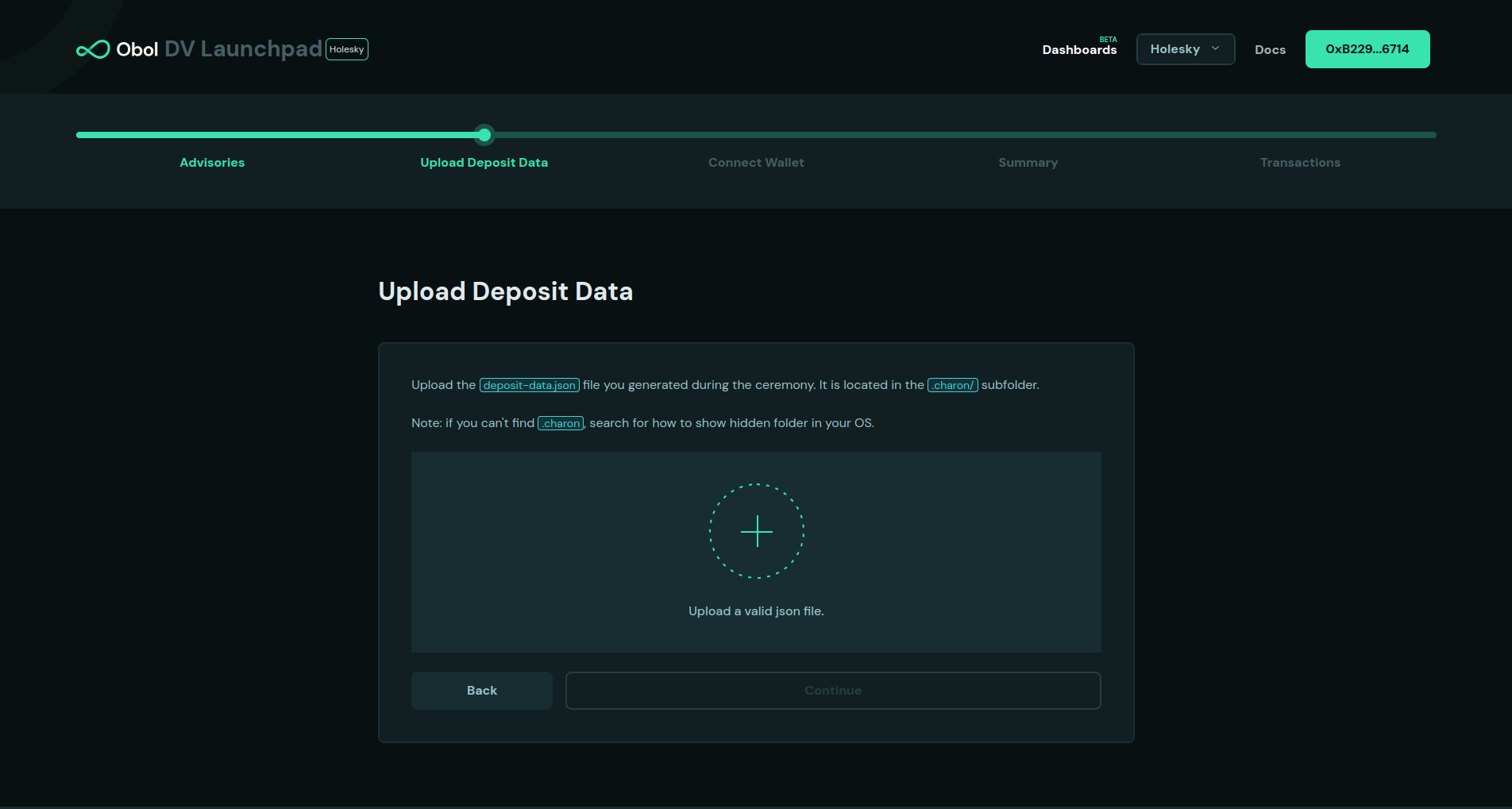1512x809 pixels.
Task: Open Dashboards beta menu item
Action: coord(1079,49)
